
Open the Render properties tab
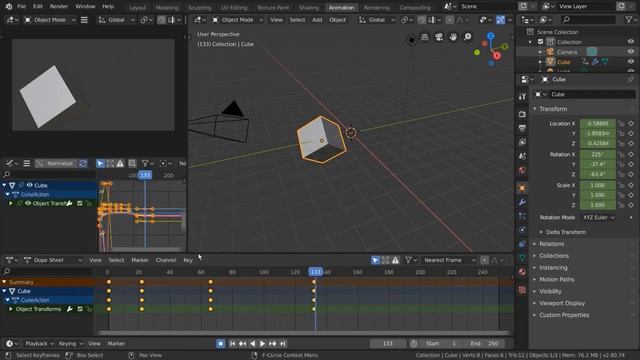pyautogui.click(x=522, y=114)
